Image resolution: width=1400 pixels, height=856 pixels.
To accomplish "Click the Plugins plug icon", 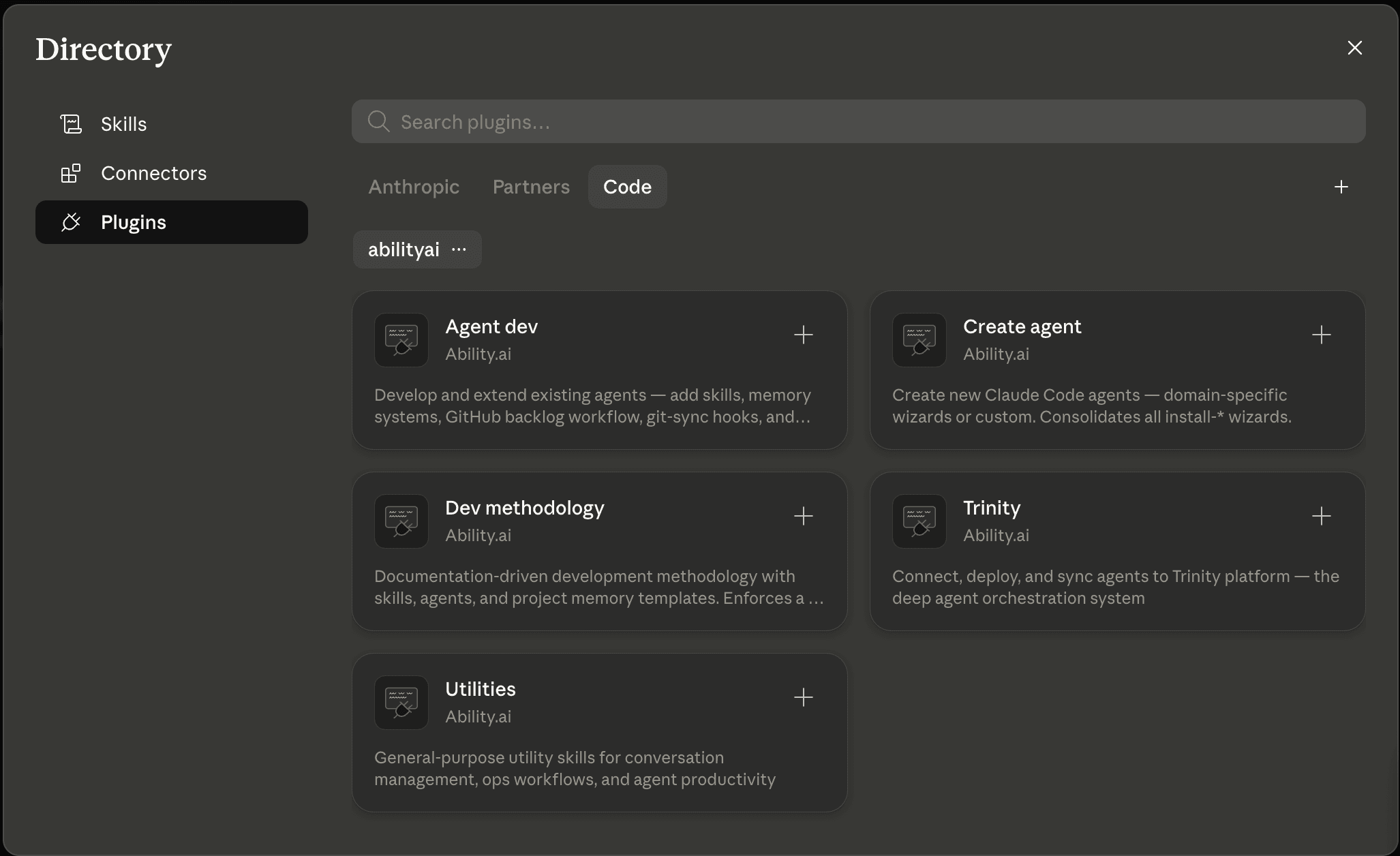I will pos(71,222).
